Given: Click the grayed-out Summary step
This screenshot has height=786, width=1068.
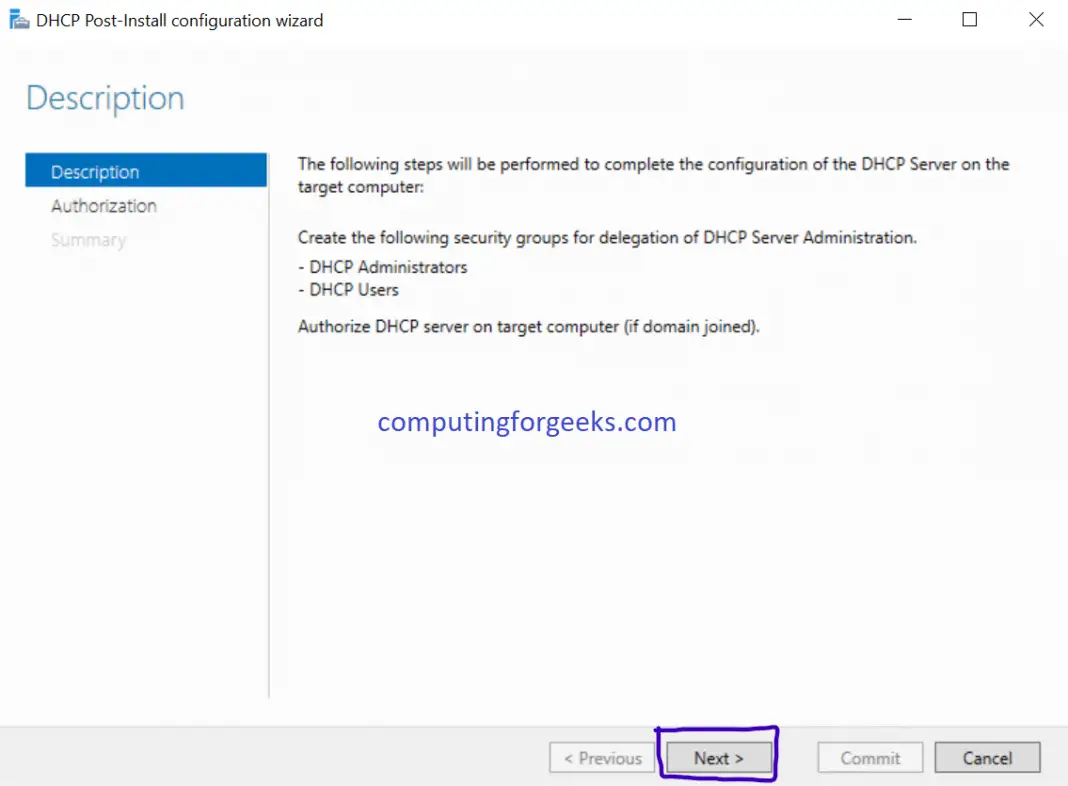Looking at the screenshot, I should (88, 240).
